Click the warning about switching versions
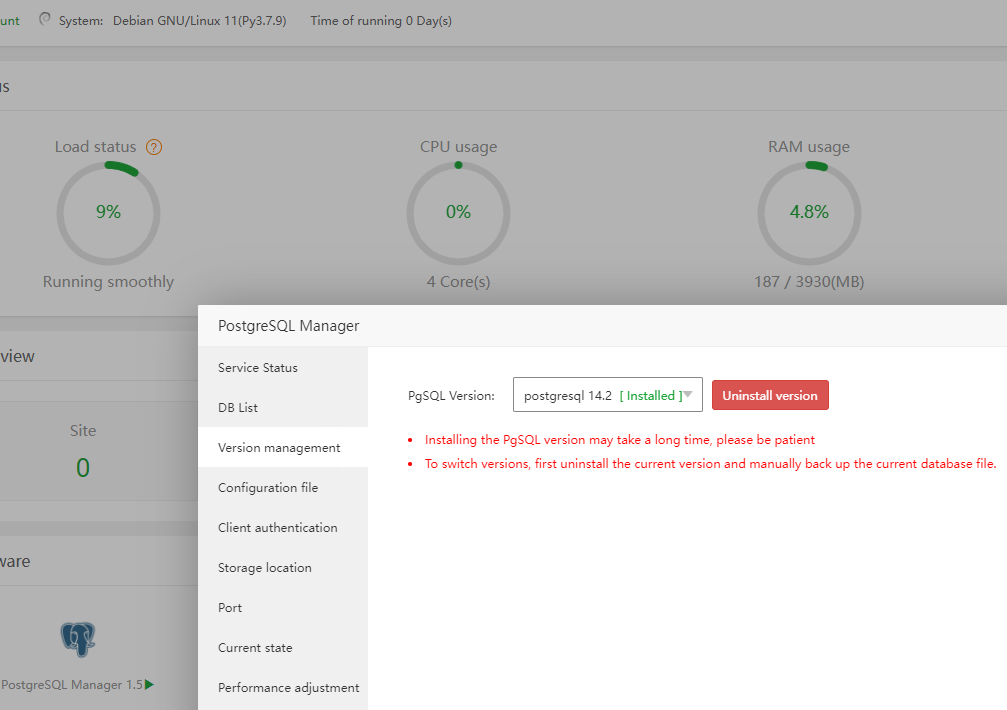1007x710 pixels. (x=710, y=463)
